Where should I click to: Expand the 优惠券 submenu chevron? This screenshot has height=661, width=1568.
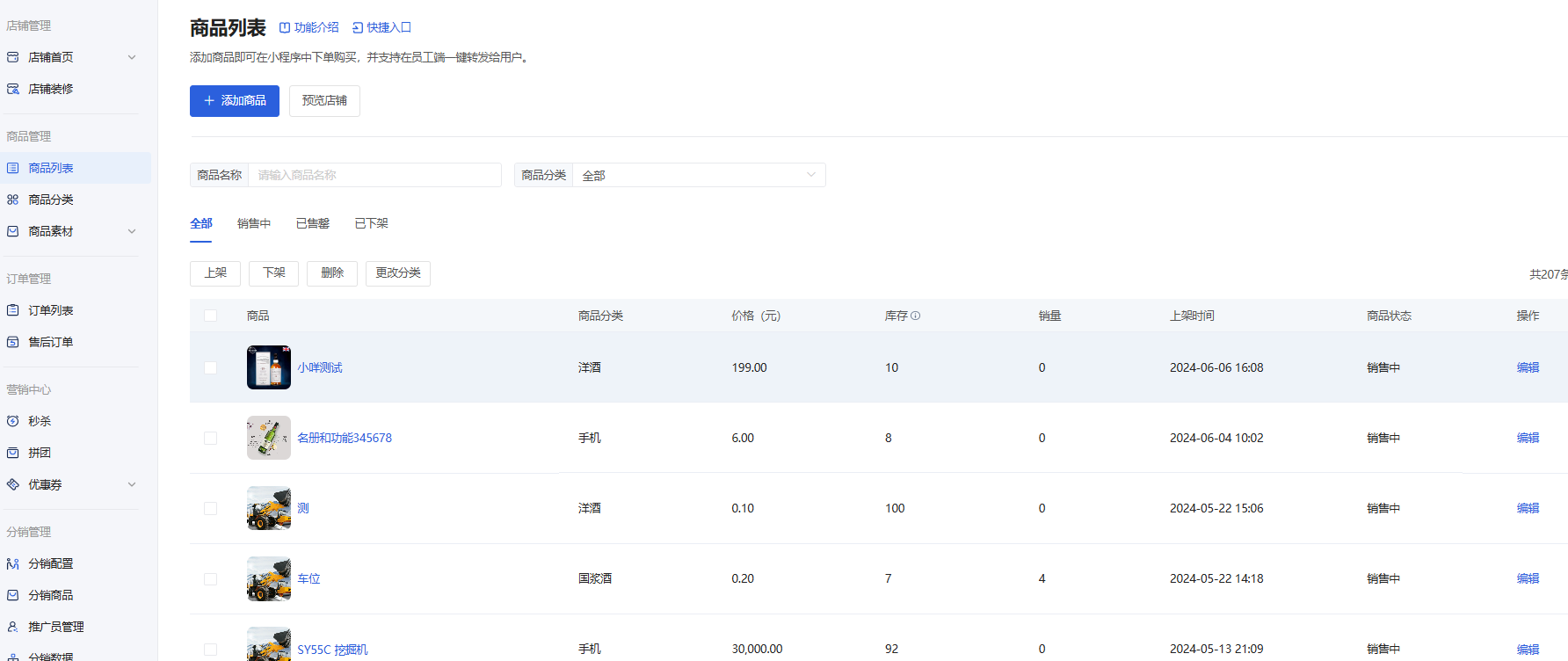tap(132, 484)
